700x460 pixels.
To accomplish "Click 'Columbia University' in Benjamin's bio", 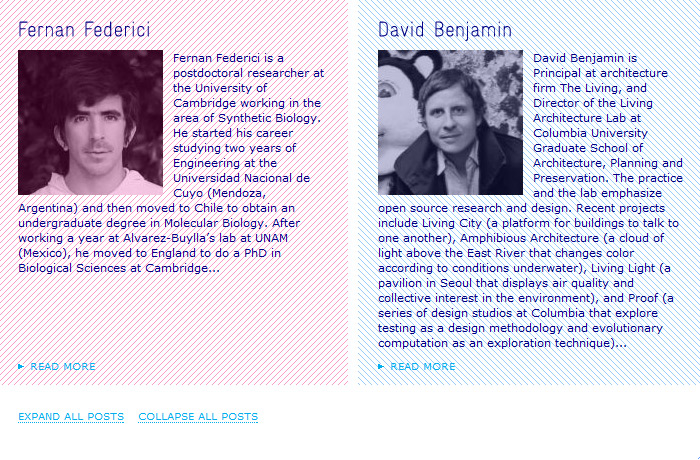I will (590, 133).
